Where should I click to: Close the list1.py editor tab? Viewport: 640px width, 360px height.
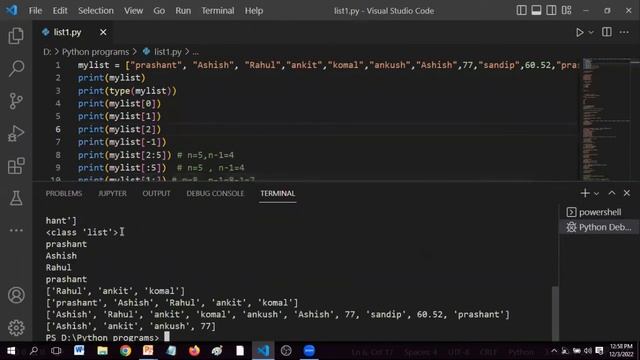pyautogui.click(x=103, y=32)
